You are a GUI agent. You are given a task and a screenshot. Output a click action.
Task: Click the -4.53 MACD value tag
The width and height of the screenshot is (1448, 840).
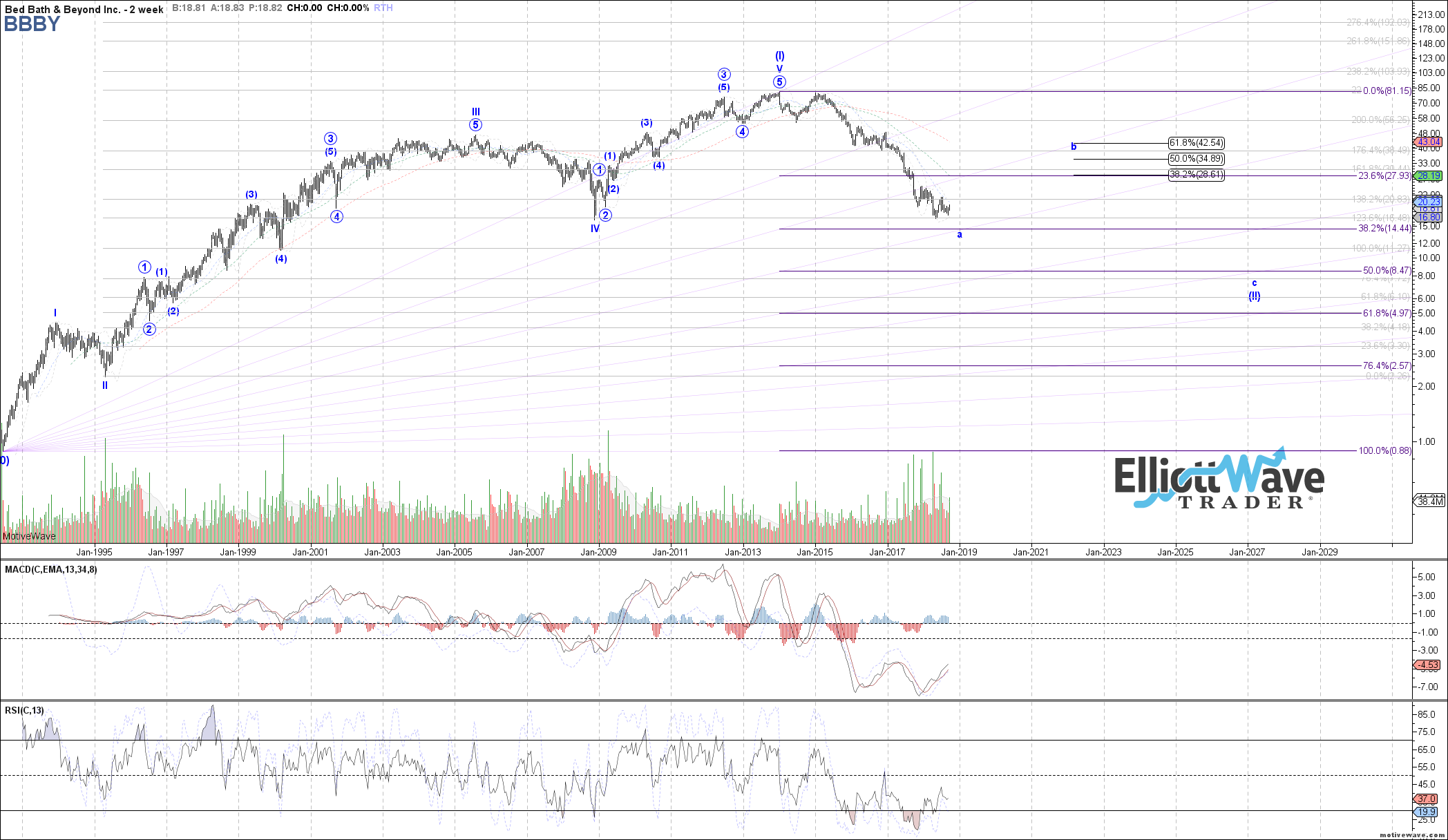click(x=1427, y=665)
